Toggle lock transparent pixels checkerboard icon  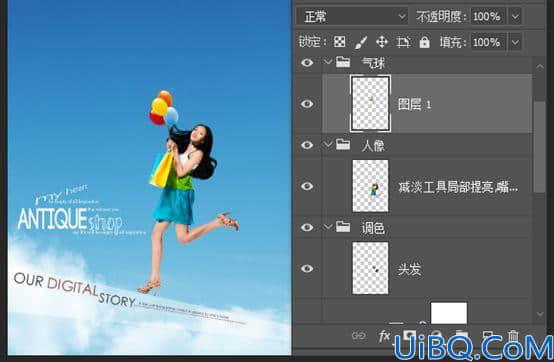point(340,42)
